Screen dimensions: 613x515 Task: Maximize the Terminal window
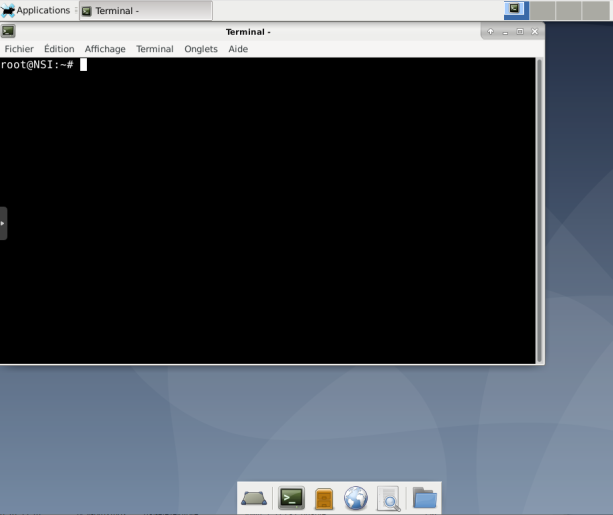pyautogui.click(x=520, y=32)
